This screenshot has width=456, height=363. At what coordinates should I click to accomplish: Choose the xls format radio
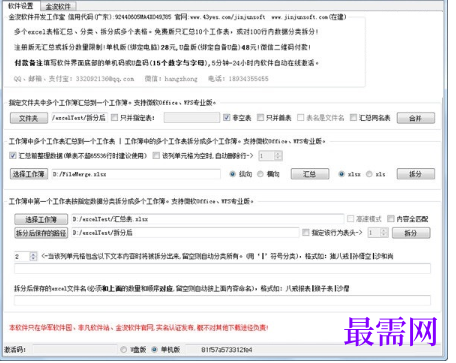pyautogui.click(x=369, y=174)
